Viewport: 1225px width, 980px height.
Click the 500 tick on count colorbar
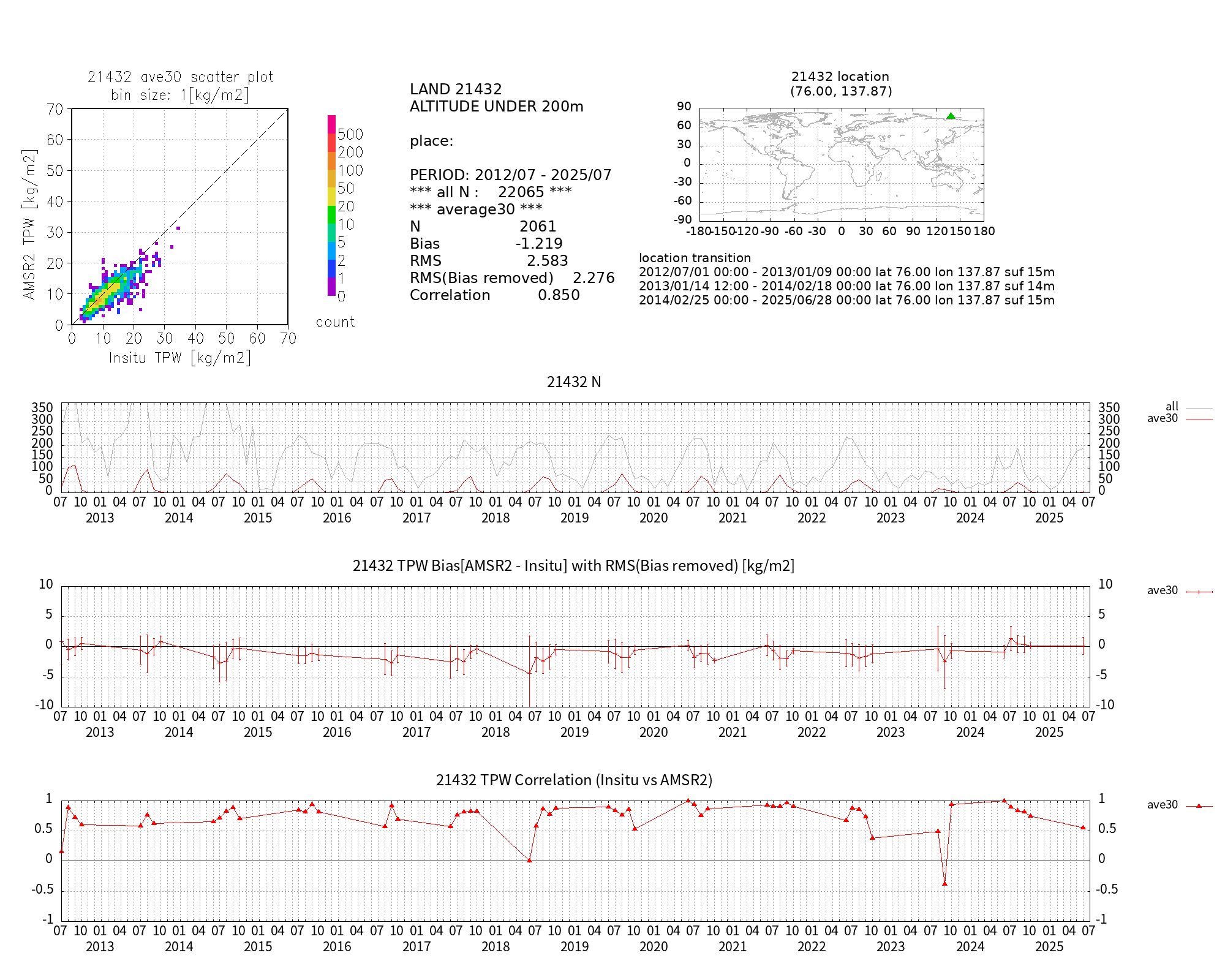[x=350, y=135]
